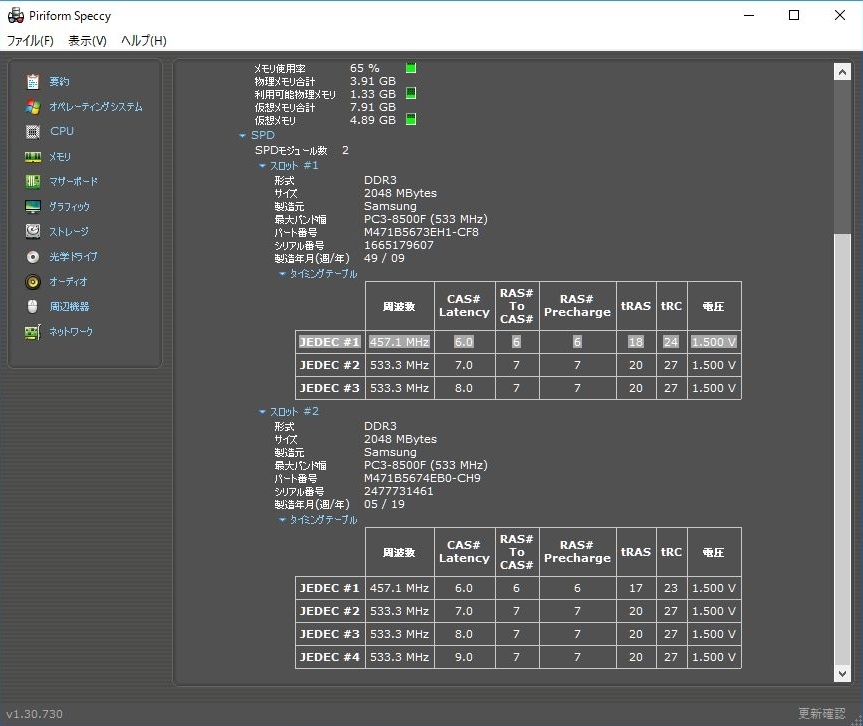This screenshot has width=863, height=726.
Task: Click the 更新確認 update check link
Action: [822, 713]
